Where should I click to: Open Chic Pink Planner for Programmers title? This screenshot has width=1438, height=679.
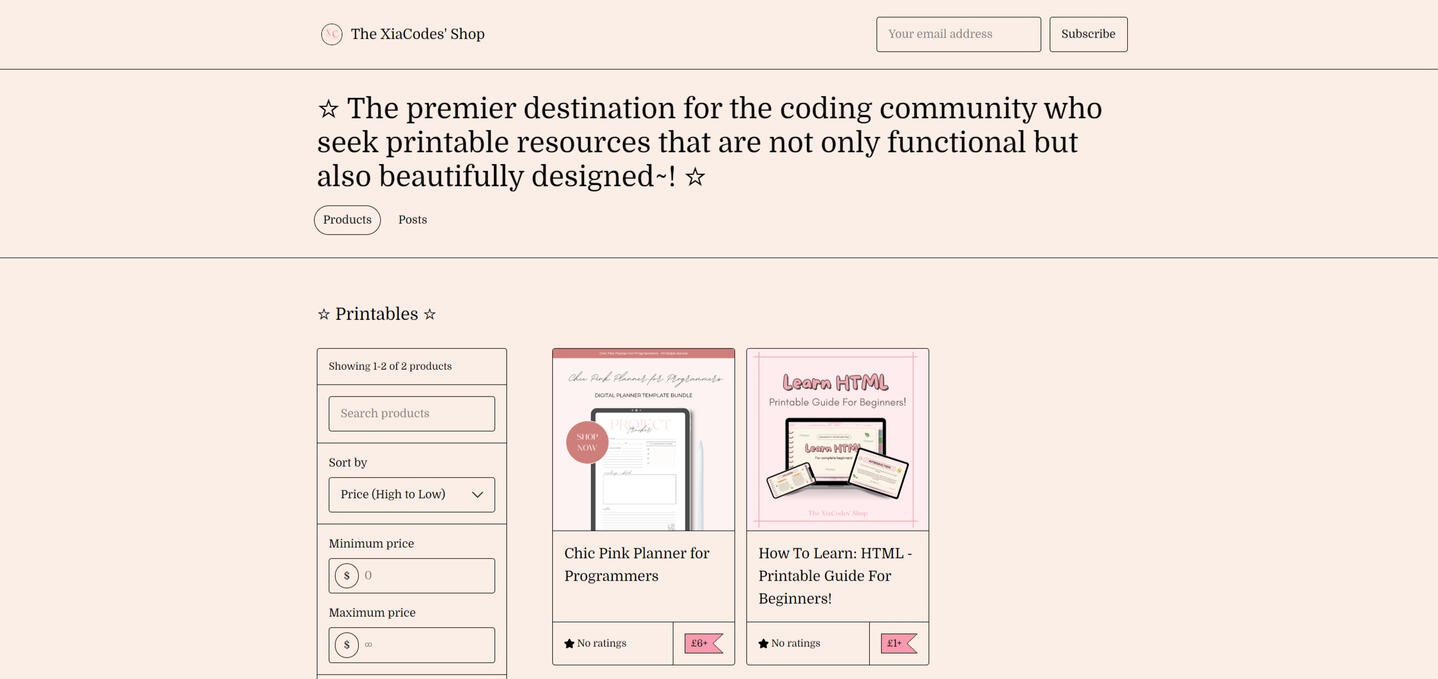coord(637,565)
